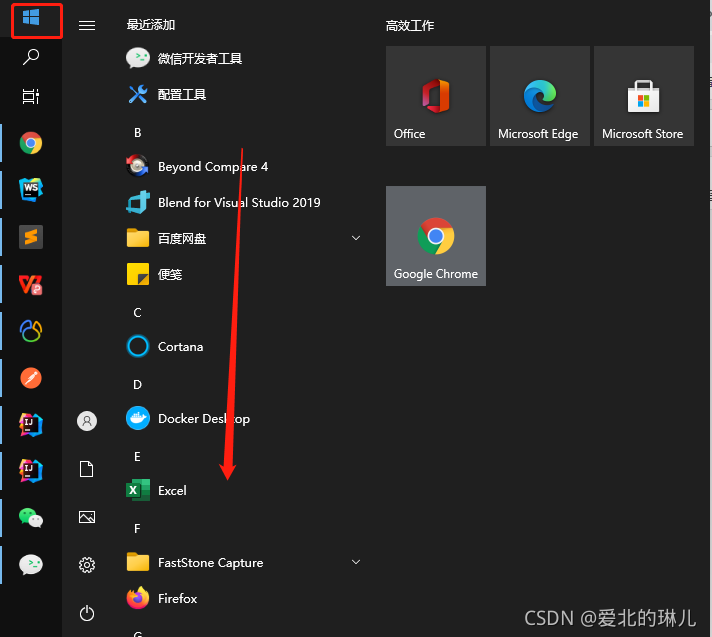Open Task View from the taskbar
This screenshot has height=637, width=712.
coord(31,96)
